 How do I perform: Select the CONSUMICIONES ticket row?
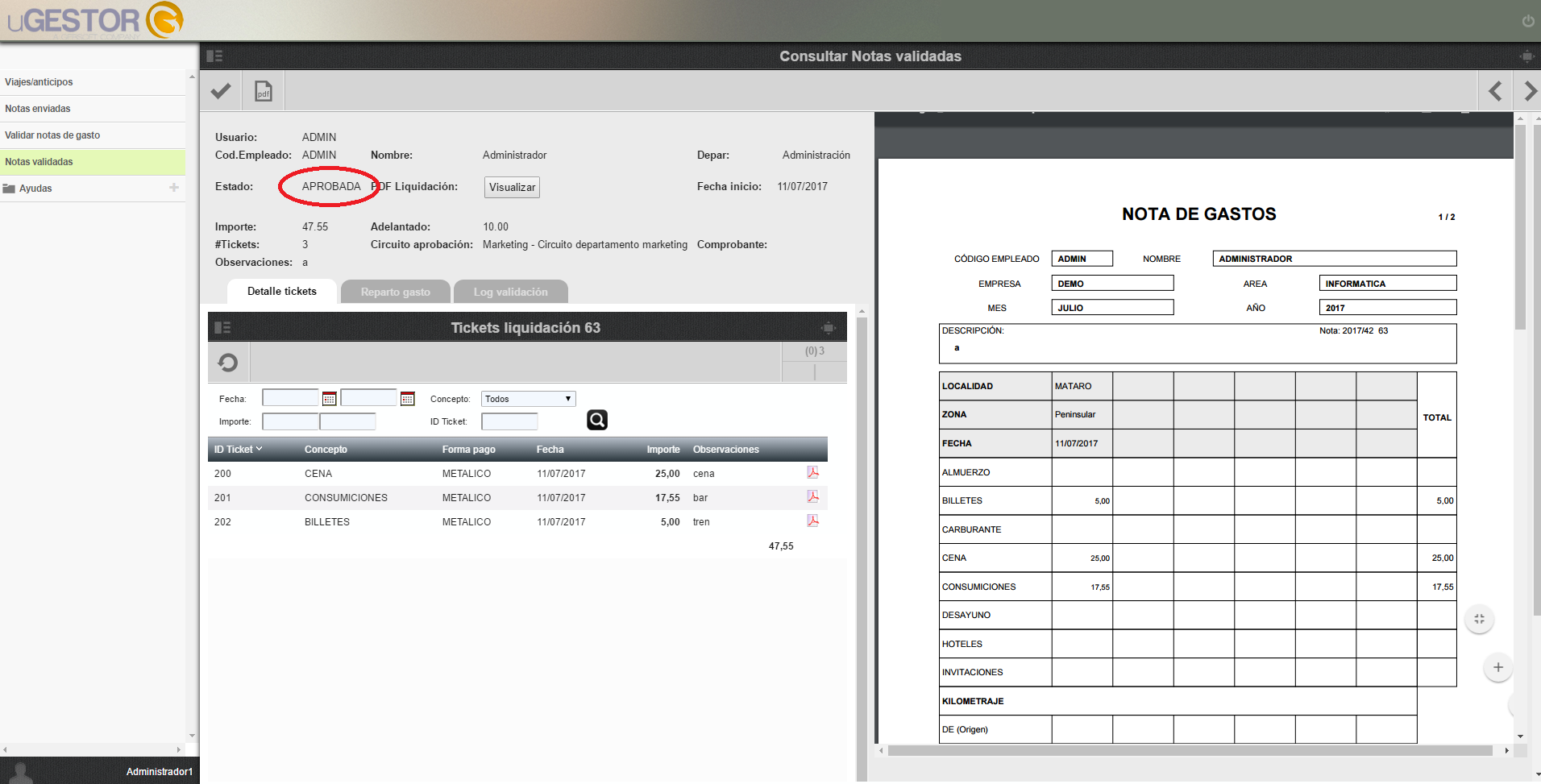tap(517, 498)
